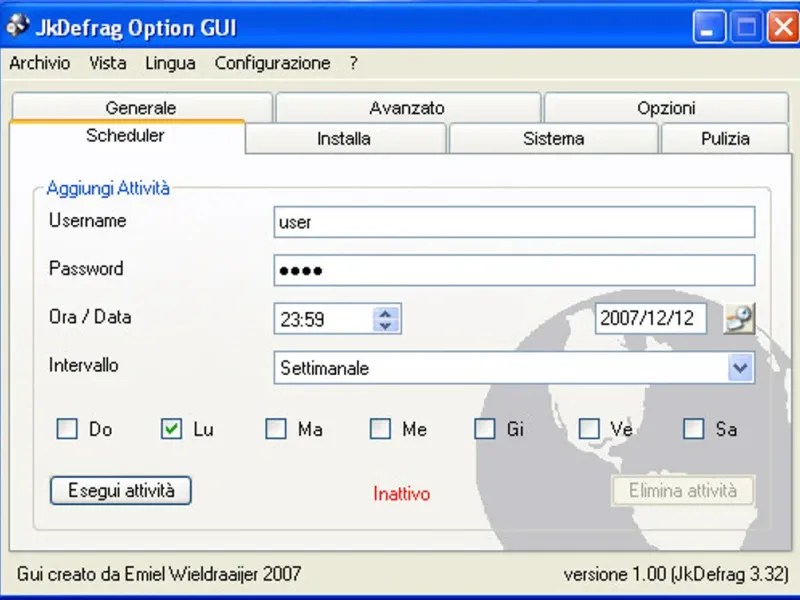The height and width of the screenshot is (600, 800).
Task: Switch to the Avanzato tab
Action: (407, 108)
